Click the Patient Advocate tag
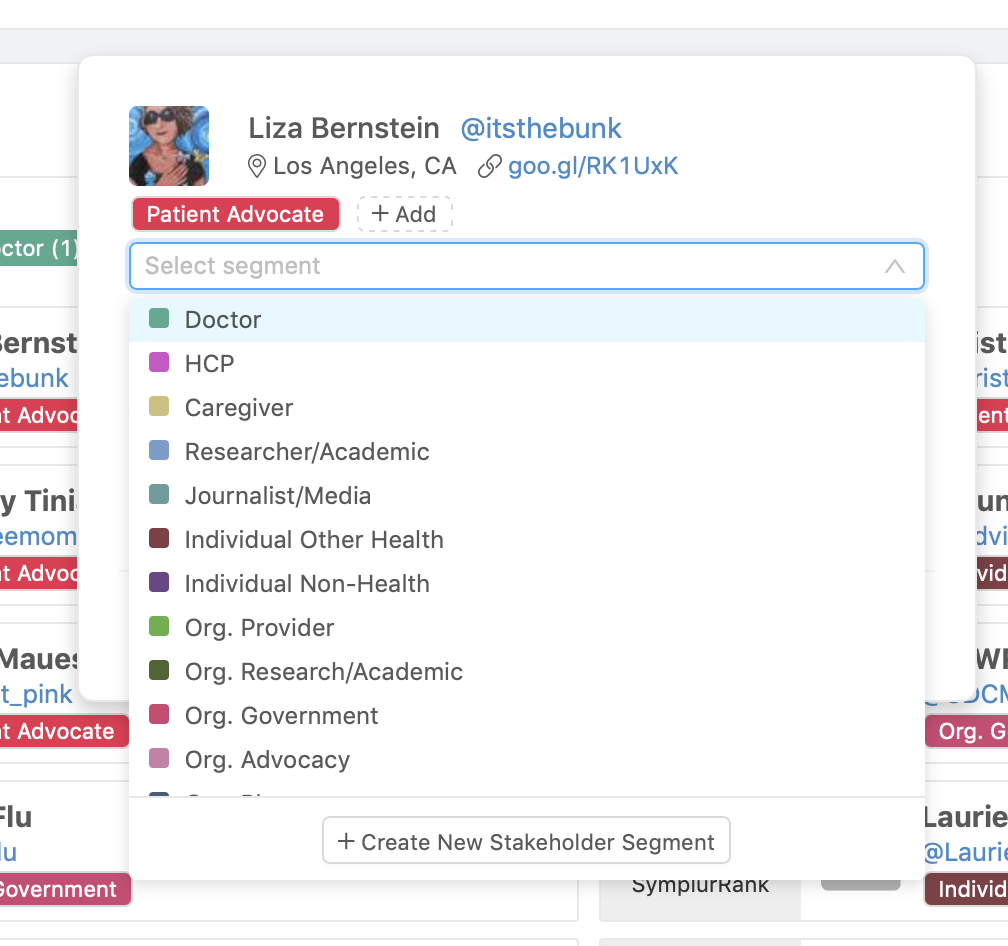The image size is (1008, 946). click(235, 214)
